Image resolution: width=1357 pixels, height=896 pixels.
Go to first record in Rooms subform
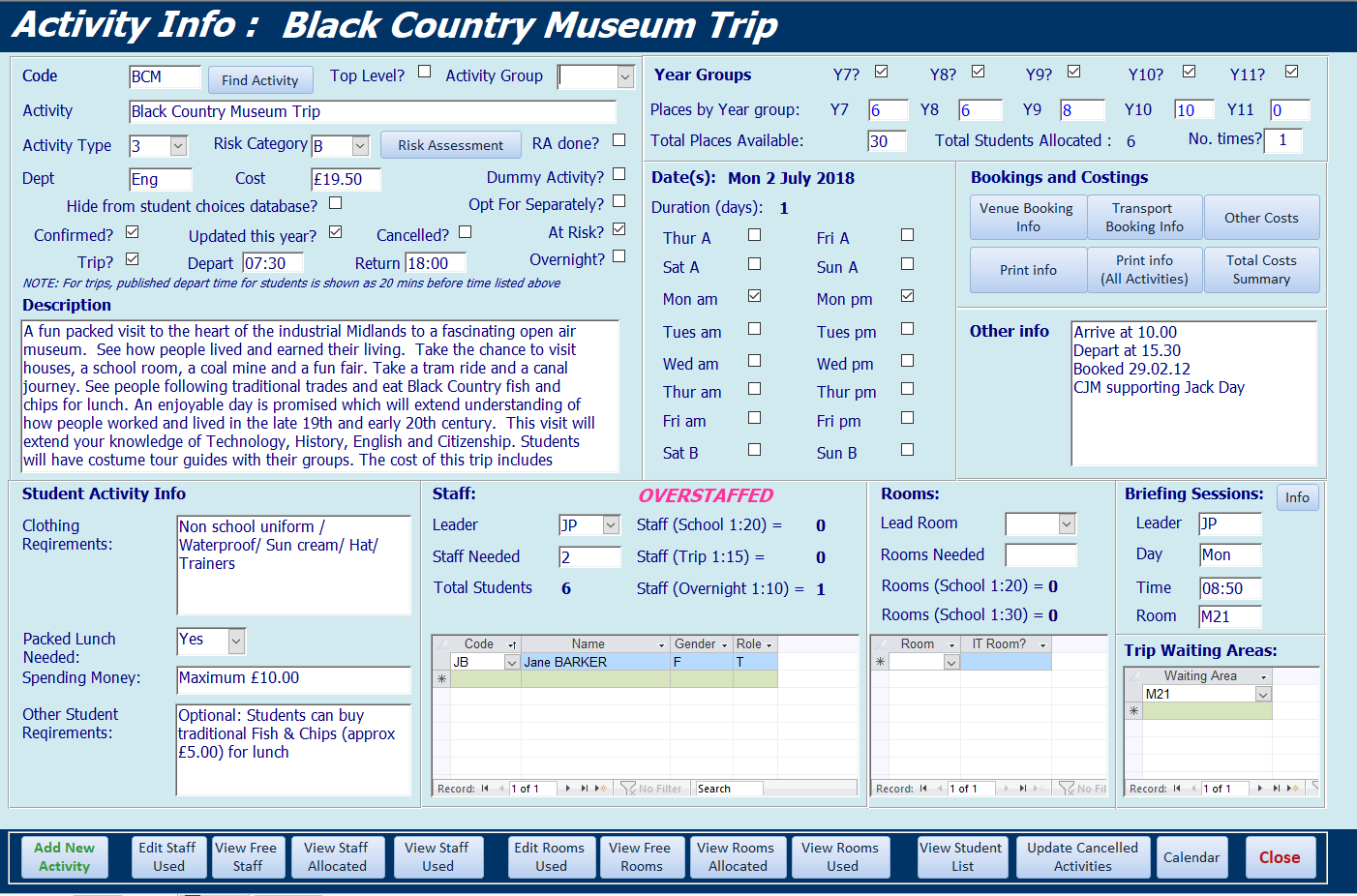923,789
